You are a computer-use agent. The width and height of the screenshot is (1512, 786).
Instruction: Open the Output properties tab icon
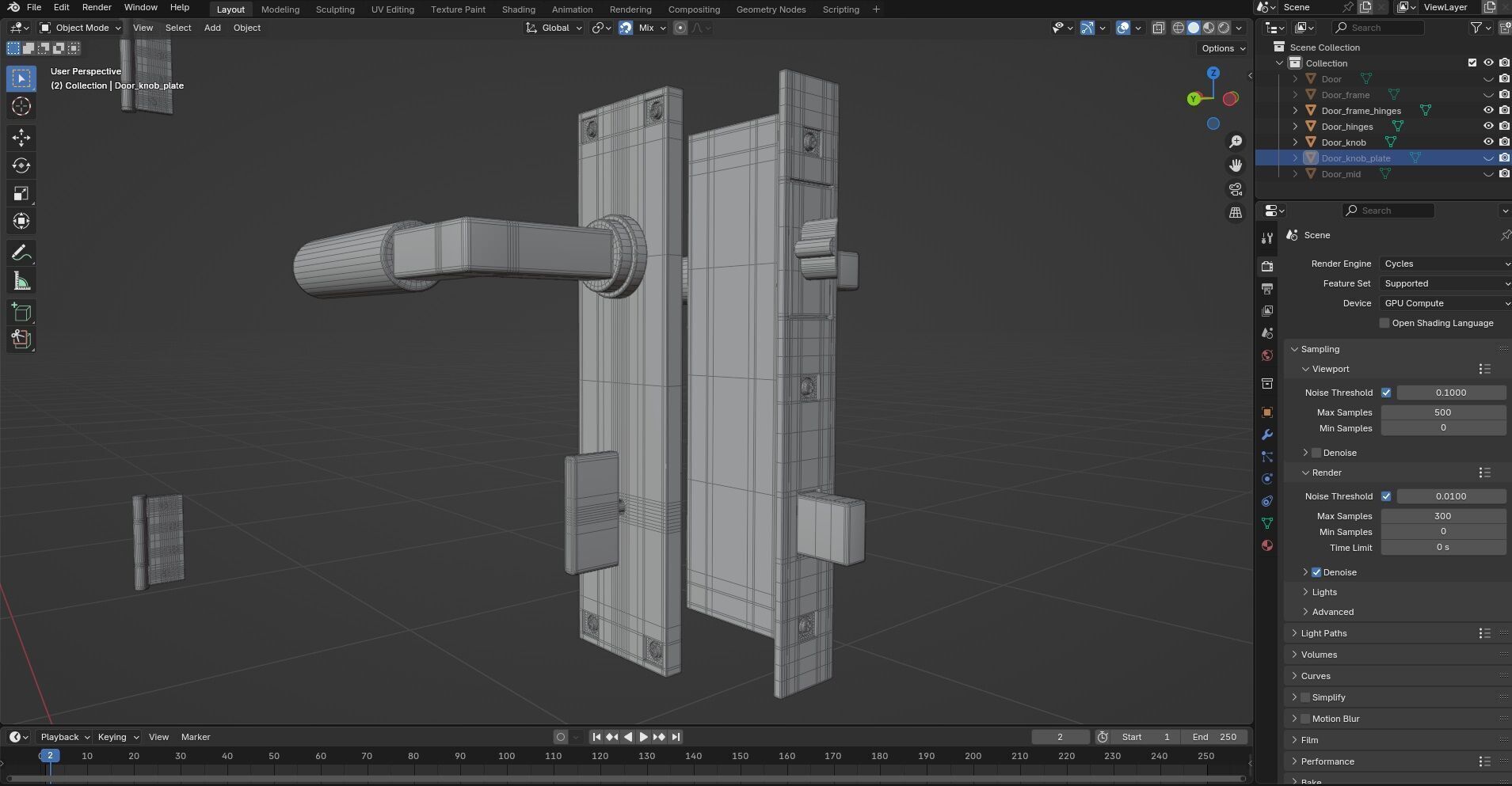coord(1267,288)
